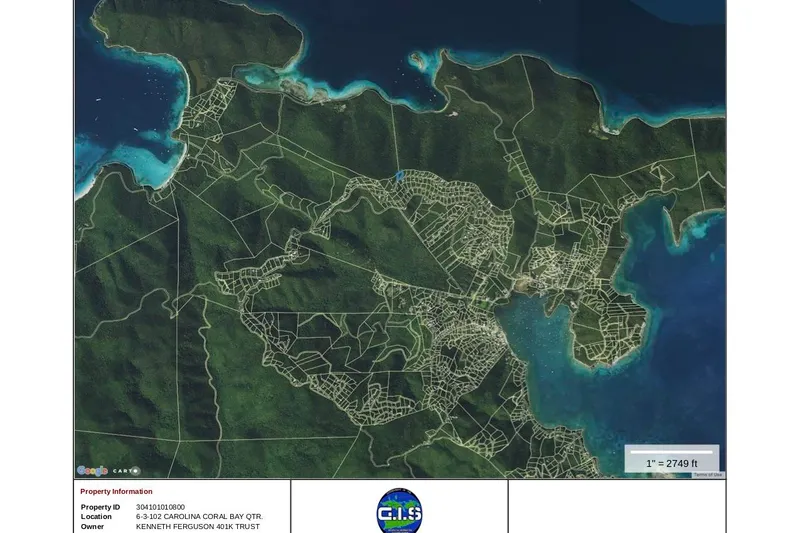Click the Owner label
This screenshot has height=533, width=800.
(x=92, y=527)
